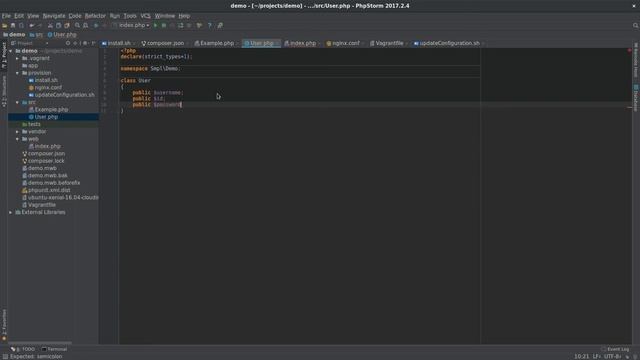The height and width of the screenshot is (360, 640).
Task: Collapse the demo project root node
Action: (11, 51)
